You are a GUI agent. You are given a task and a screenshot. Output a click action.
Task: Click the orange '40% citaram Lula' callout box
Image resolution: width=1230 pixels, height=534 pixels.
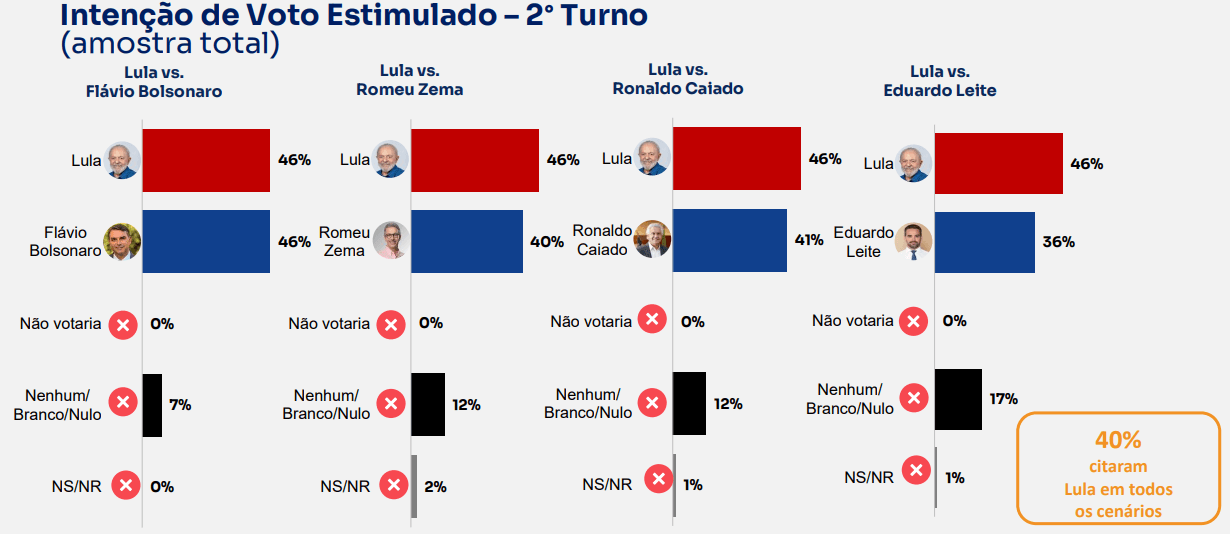(1118, 468)
